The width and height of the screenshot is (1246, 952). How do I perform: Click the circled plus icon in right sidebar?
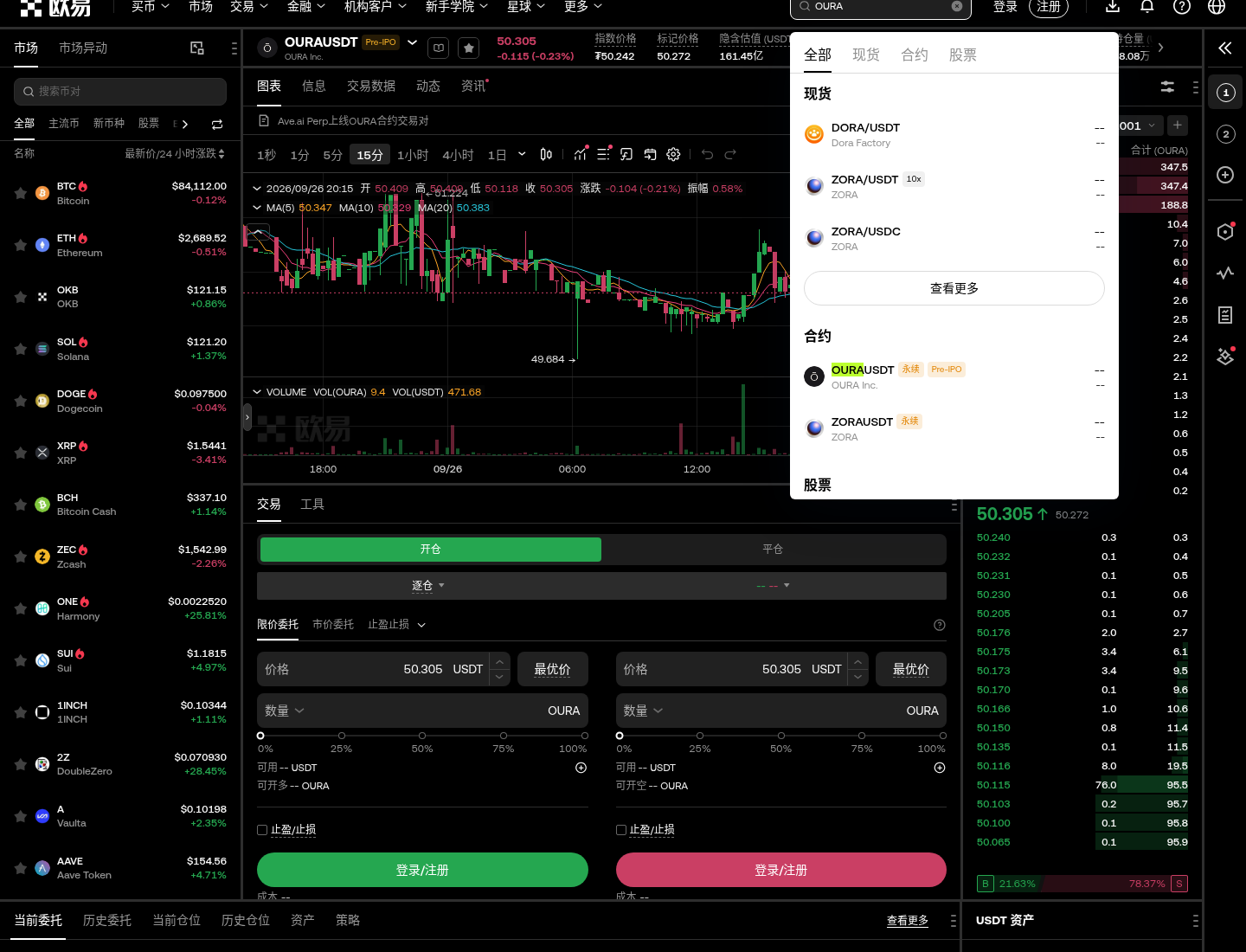pyautogui.click(x=1225, y=175)
